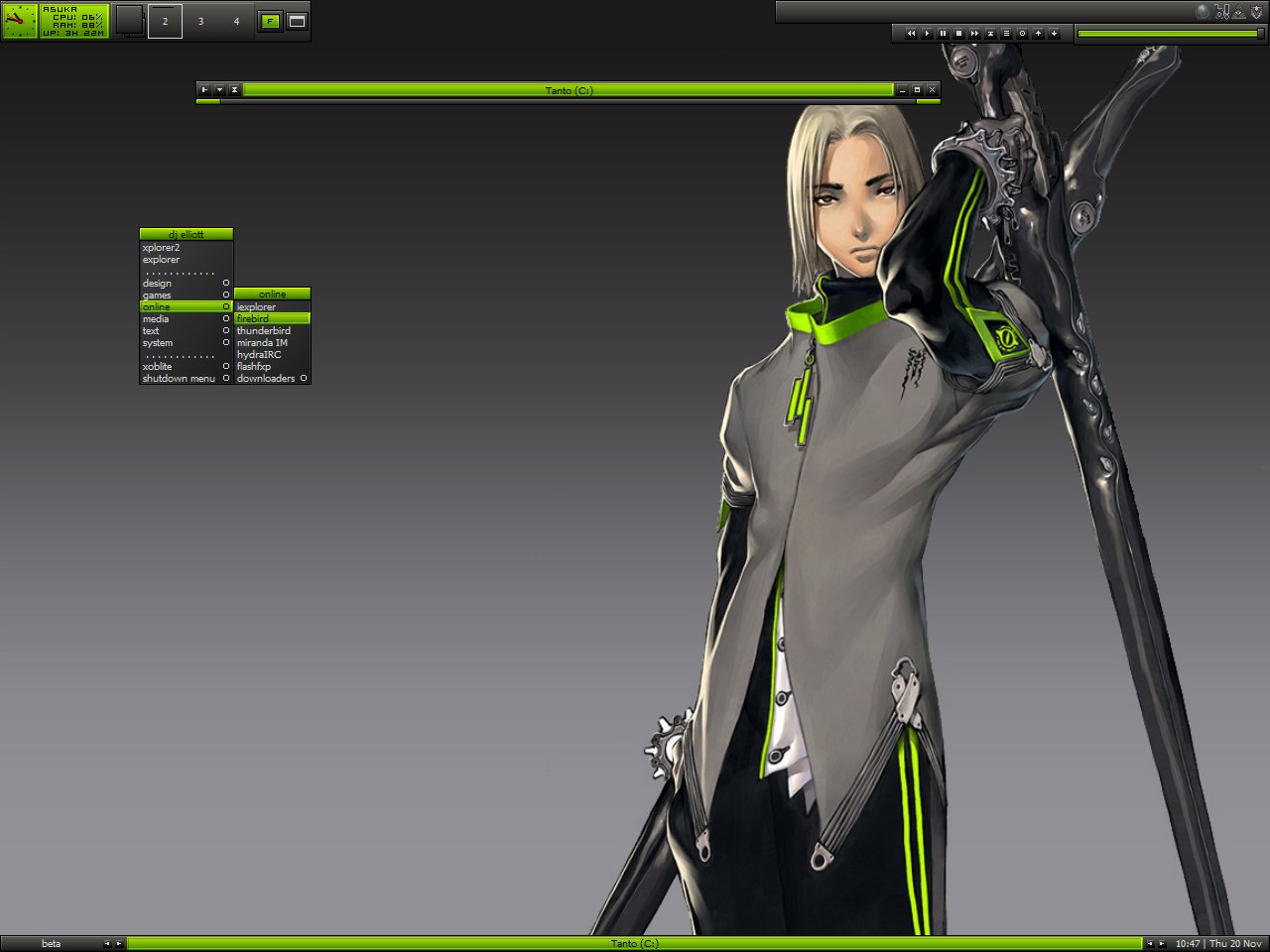Pause media playback

click(943, 34)
